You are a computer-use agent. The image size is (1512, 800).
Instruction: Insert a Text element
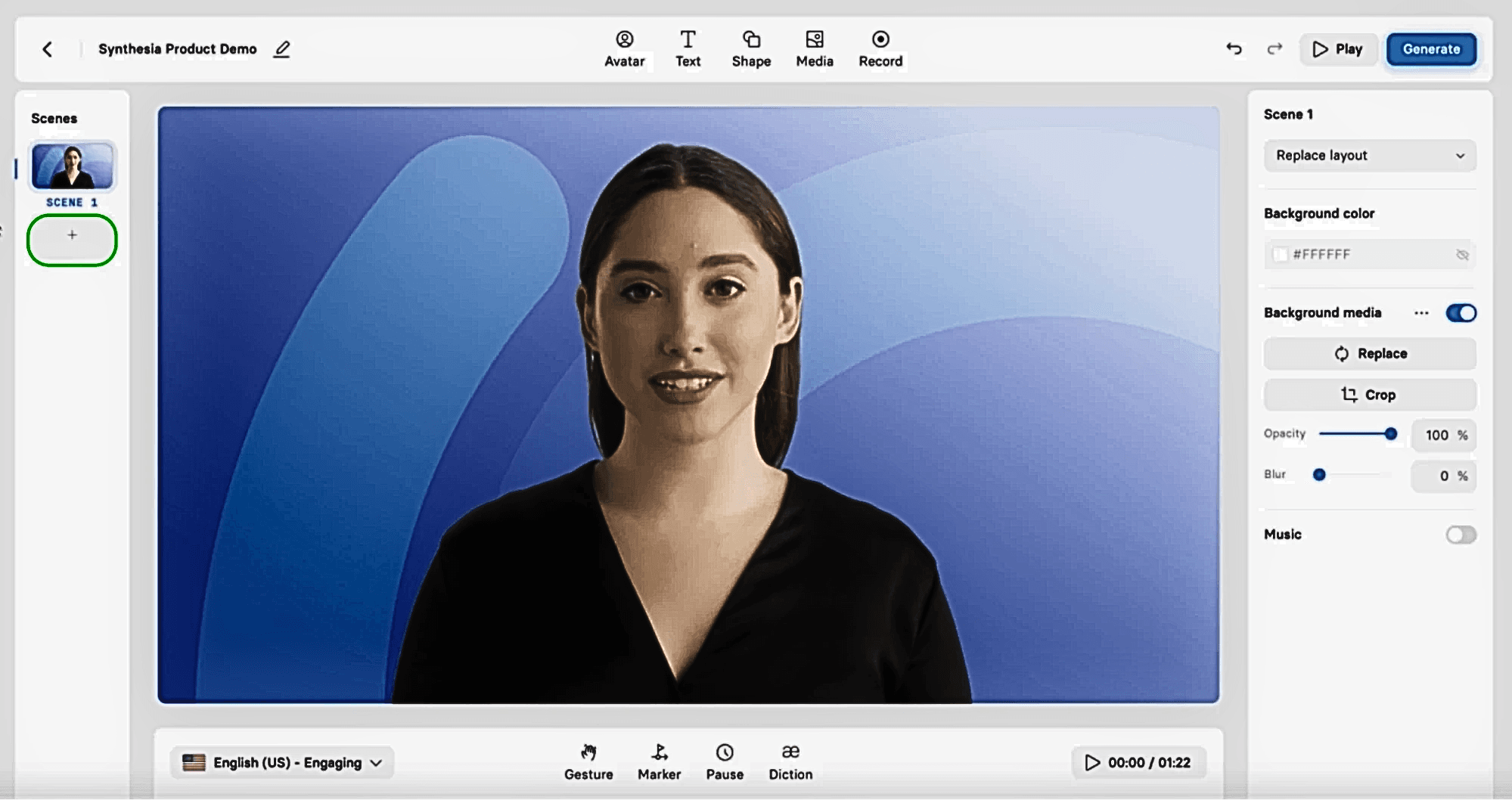[x=688, y=49]
